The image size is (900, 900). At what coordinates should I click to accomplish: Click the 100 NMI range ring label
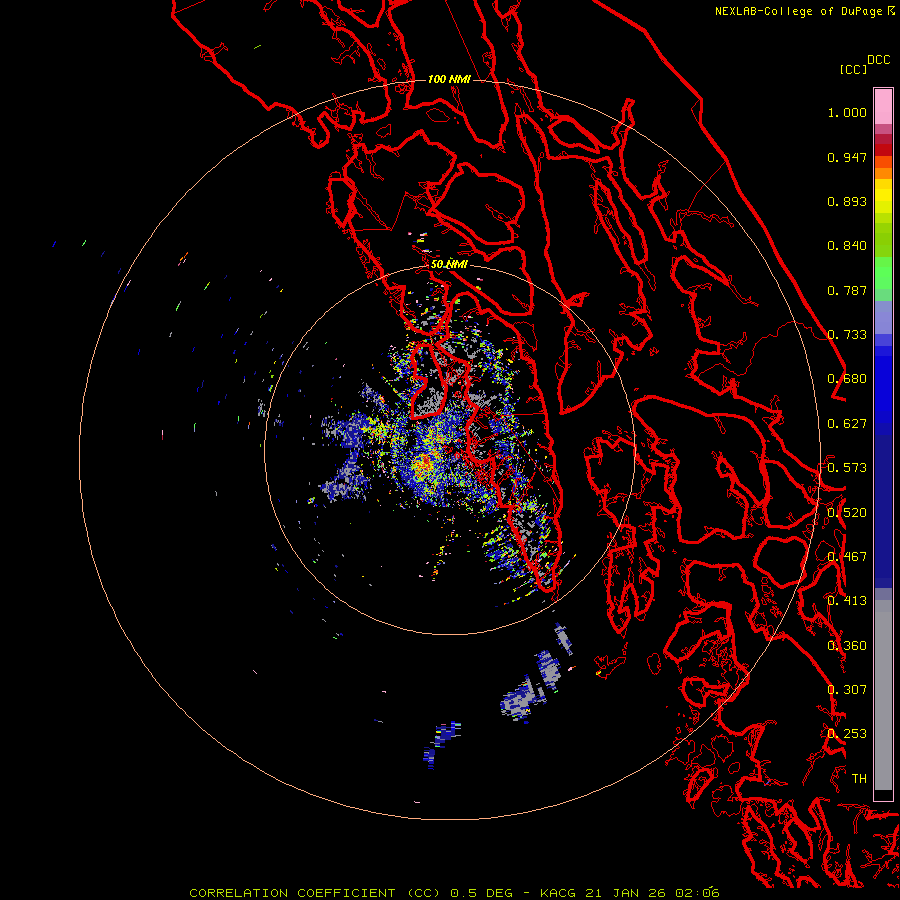point(449,79)
